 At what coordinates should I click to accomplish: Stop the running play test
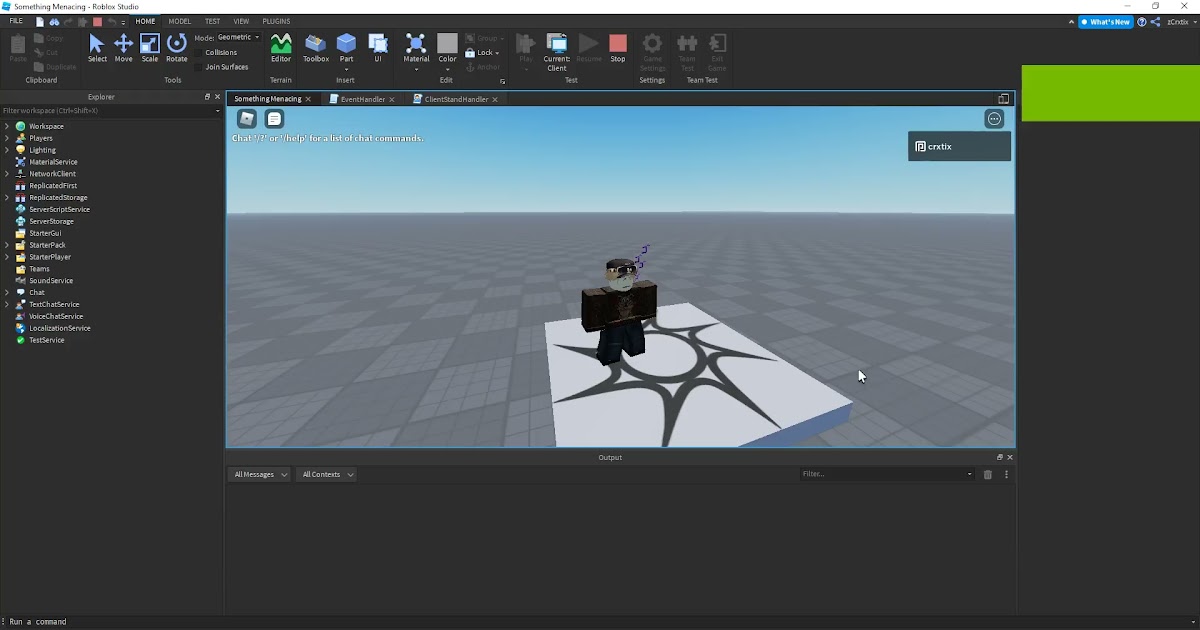tap(618, 48)
